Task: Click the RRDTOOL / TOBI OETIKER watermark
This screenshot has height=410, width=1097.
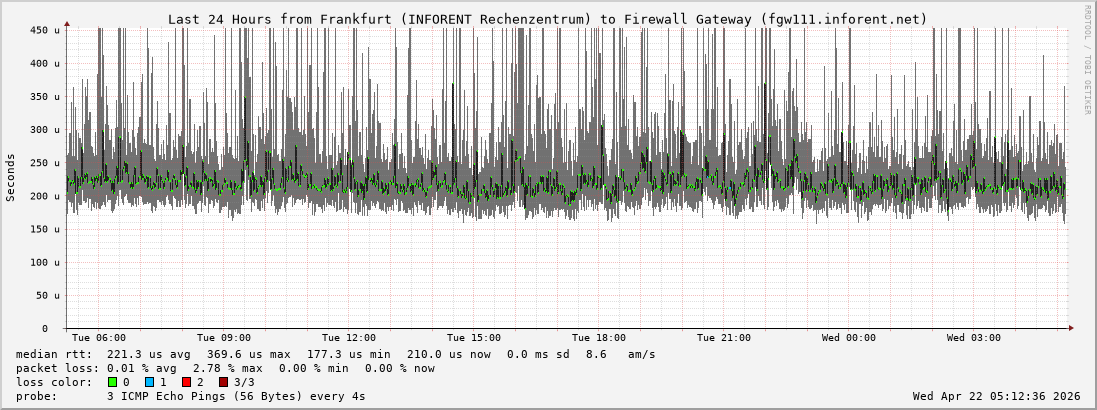Action: (x=1087, y=58)
